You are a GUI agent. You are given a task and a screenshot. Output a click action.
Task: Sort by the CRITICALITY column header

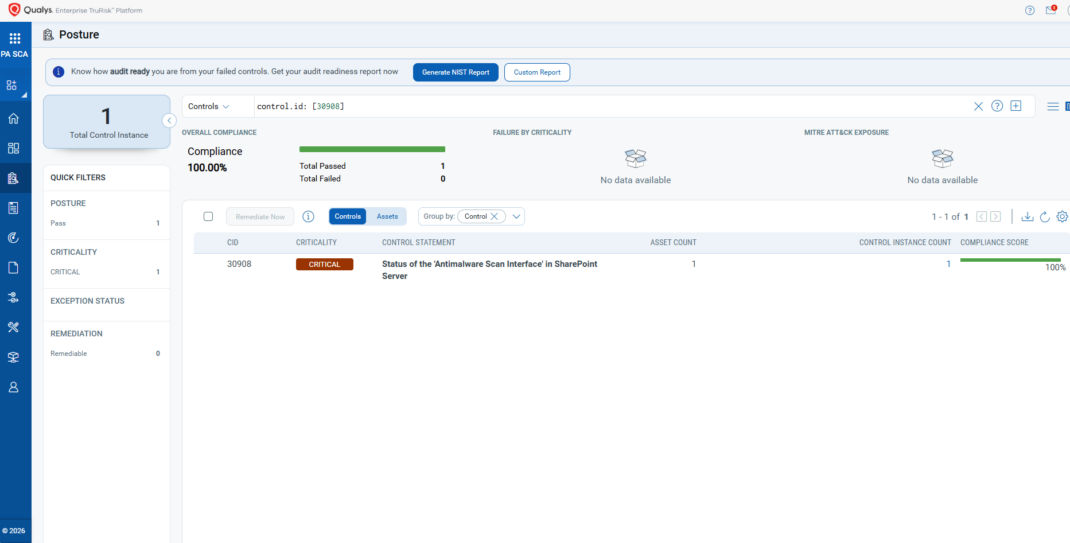[316, 243]
